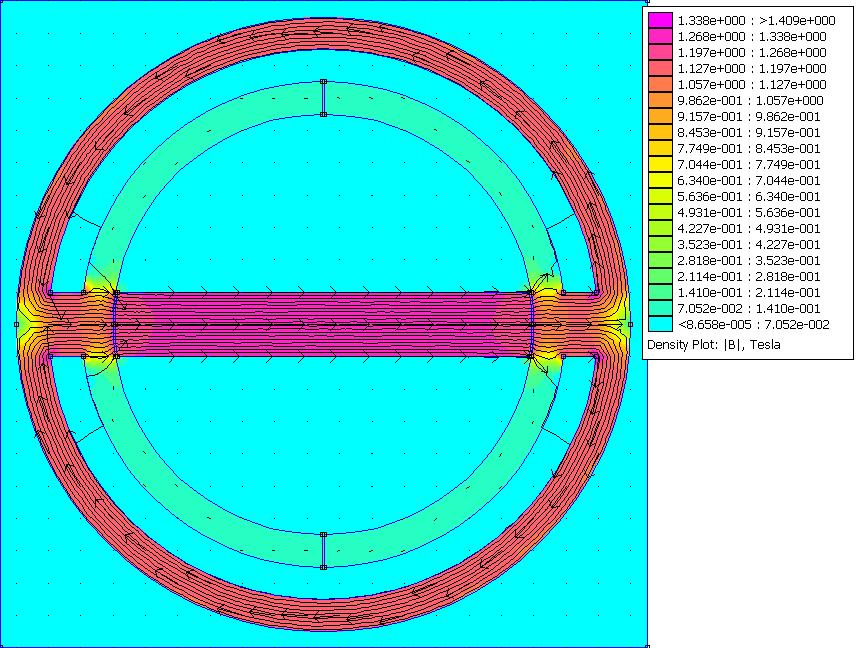Select the 7.044e-001 yellow legend swatch
Viewport: 860px width, 648px height.
660,165
